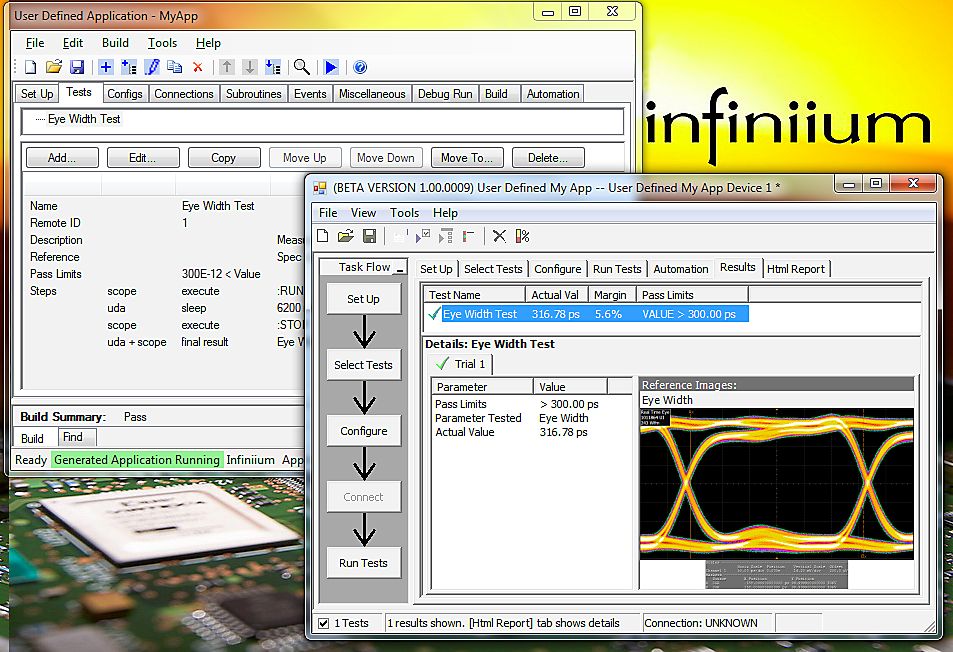Click the red X delete icon in MyApp toolbar
This screenshot has width=953, height=652.
tap(198, 67)
